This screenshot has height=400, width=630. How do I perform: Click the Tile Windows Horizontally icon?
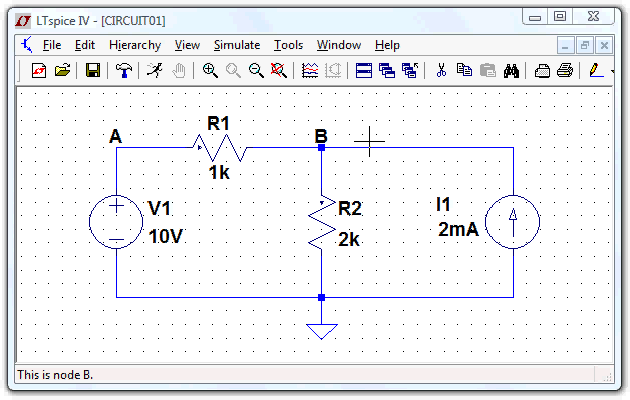(x=364, y=70)
